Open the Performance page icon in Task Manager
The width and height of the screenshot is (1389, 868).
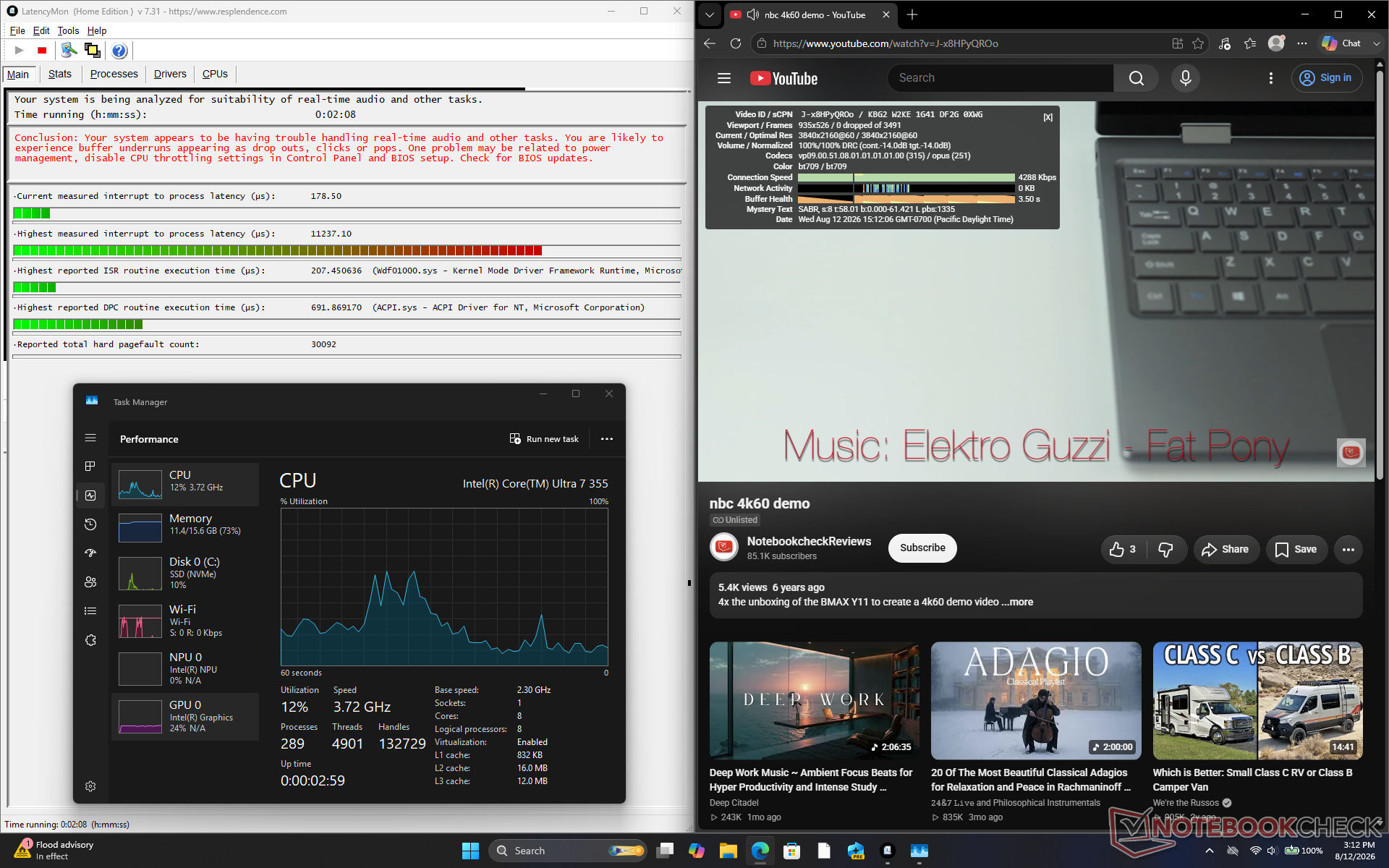[90, 495]
